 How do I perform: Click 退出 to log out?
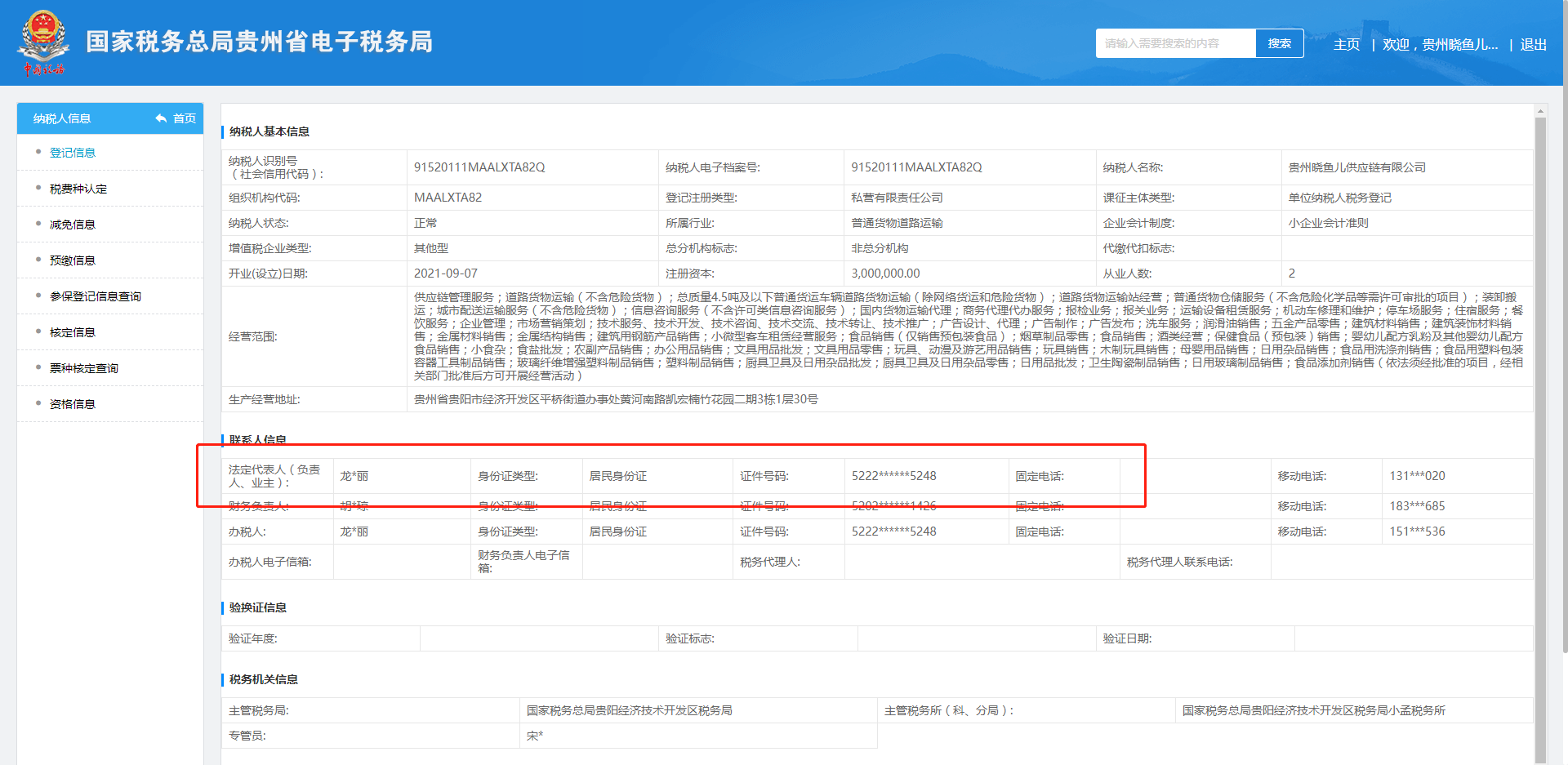[x=1533, y=45]
